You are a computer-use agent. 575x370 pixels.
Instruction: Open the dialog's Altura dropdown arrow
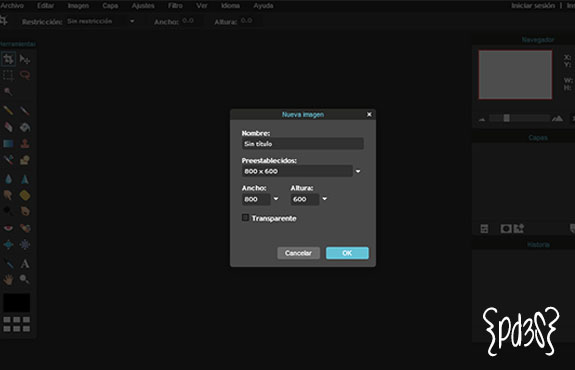324,199
